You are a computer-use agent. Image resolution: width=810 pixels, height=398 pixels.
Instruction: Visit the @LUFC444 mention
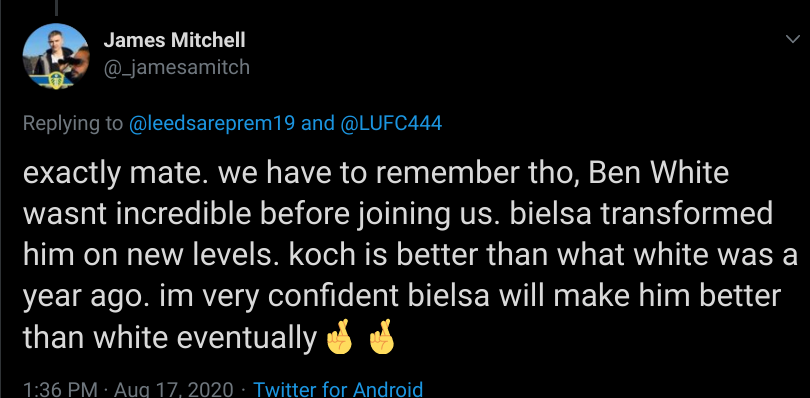click(x=390, y=123)
